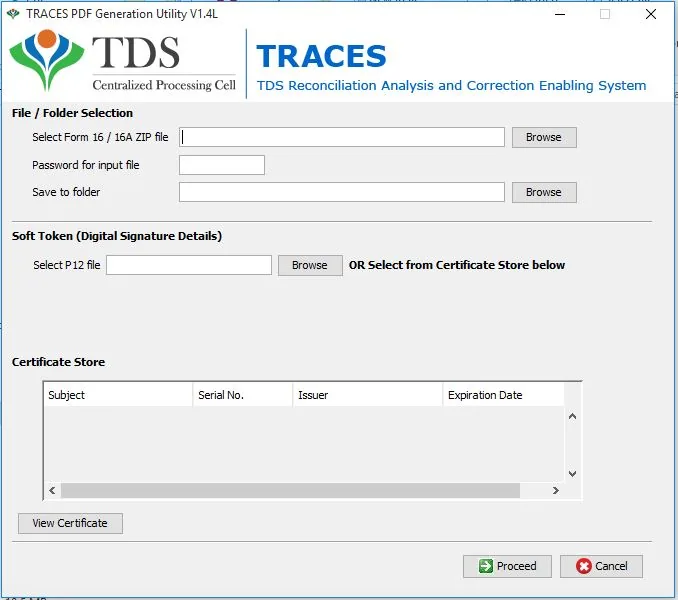Screen dimensions: 678x600
Task: Click the certificate list scroll left arrow
Action: pyautogui.click(x=52, y=490)
